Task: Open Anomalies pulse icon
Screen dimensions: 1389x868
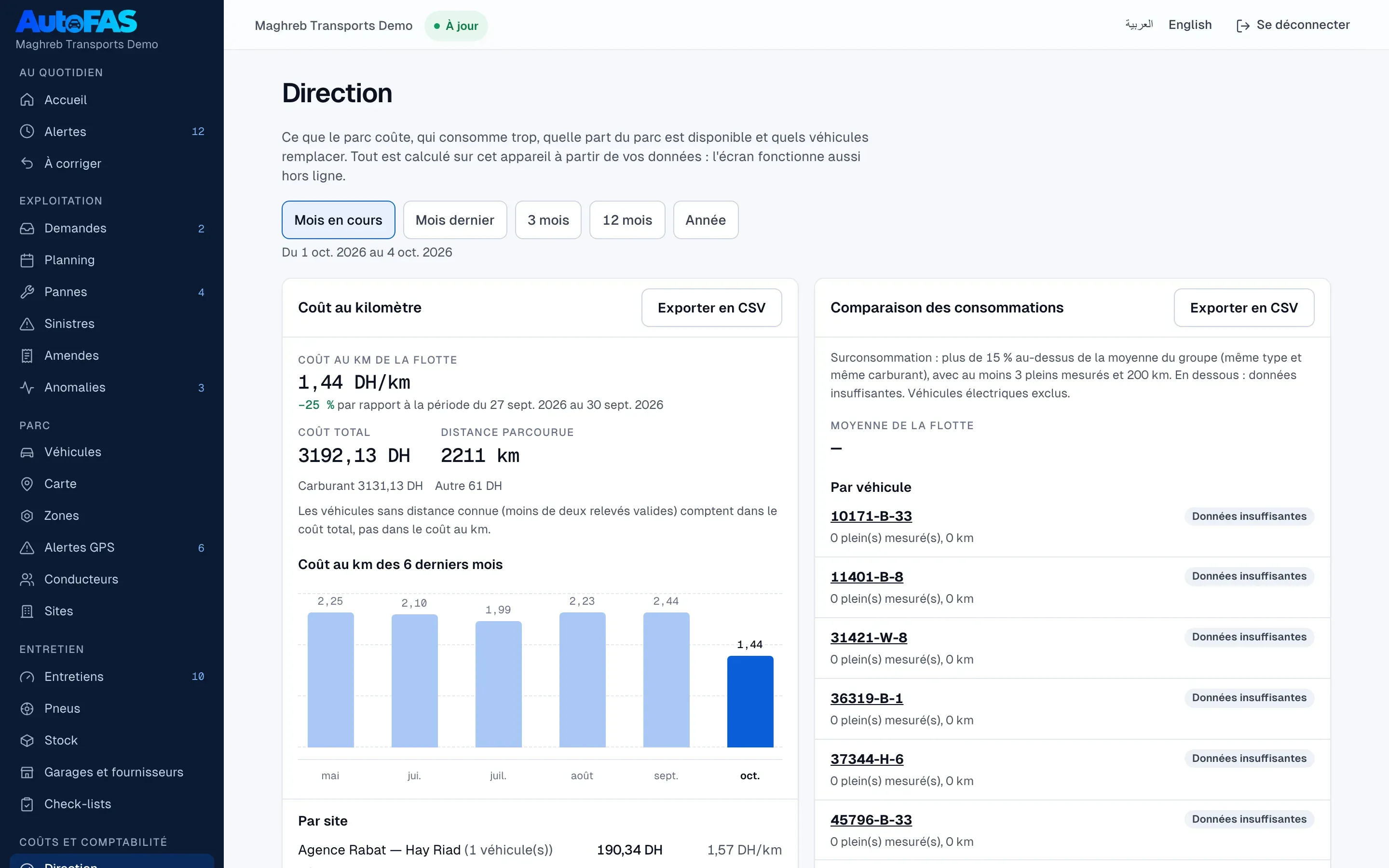Action: pos(27,388)
